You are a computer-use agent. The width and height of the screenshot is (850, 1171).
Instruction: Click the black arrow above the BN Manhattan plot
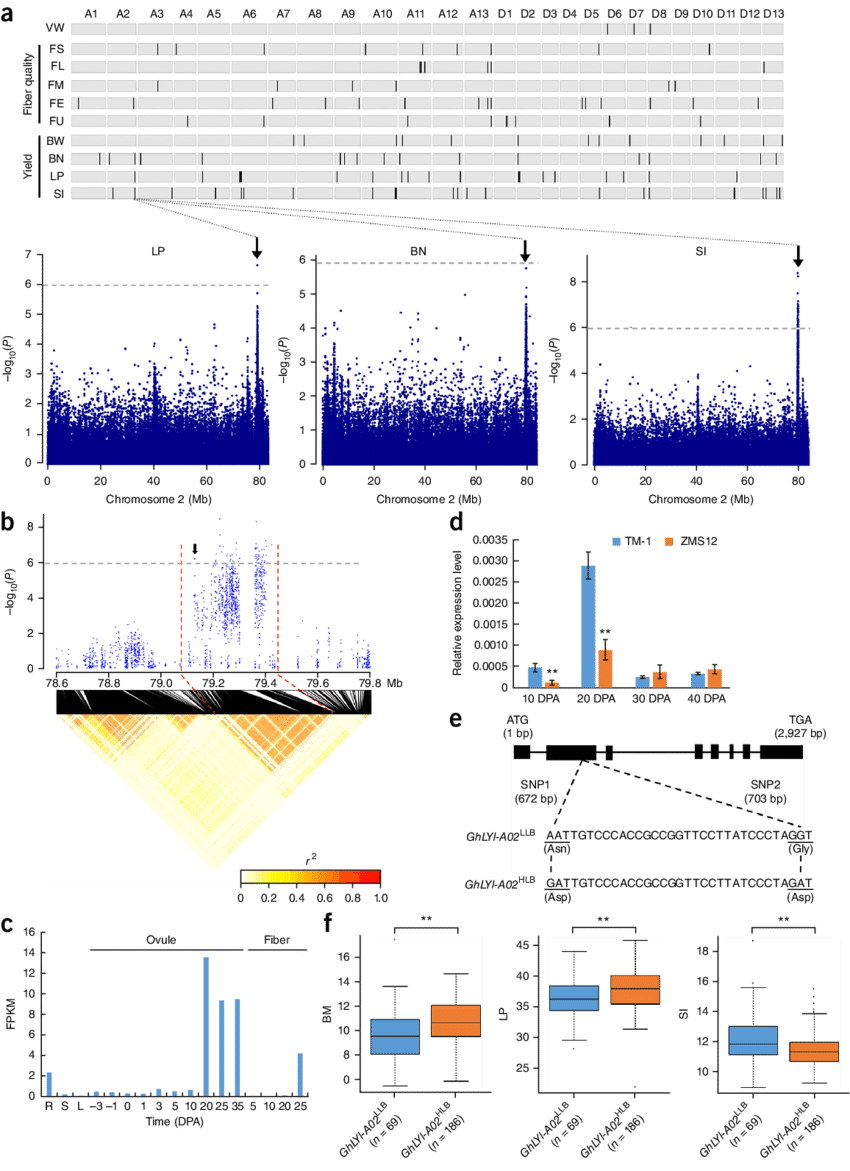pos(525,251)
